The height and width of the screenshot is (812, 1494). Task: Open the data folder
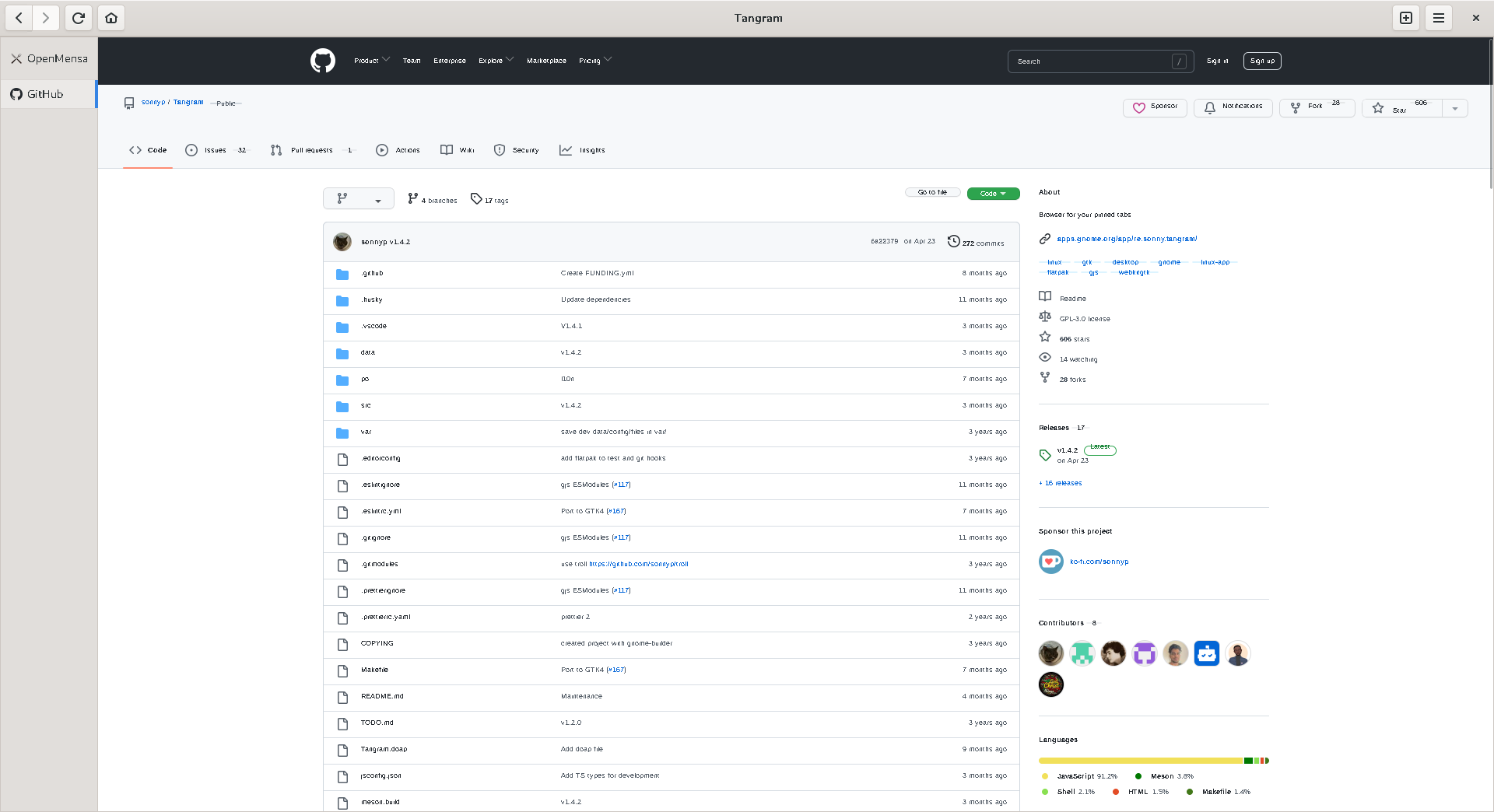point(368,352)
